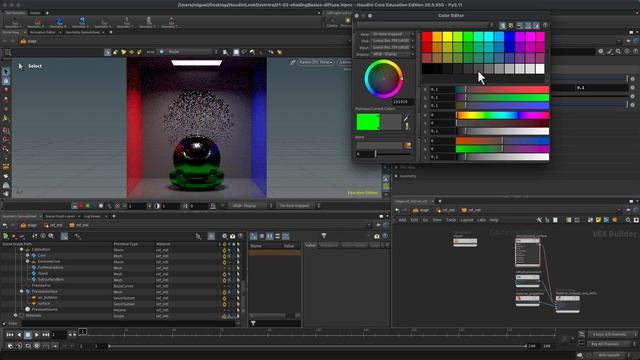Image resolution: width=640 pixels, height=360 pixels.
Task: Toggle visibility icon on PreviewSurface row
Action: pos(224,292)
